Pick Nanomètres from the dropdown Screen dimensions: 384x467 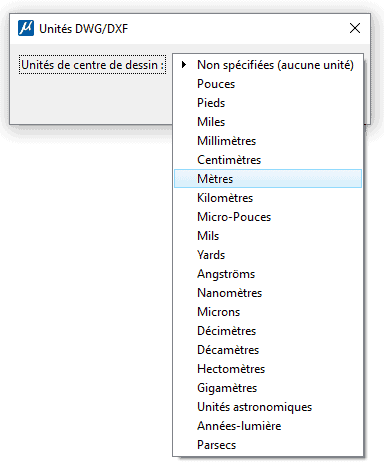click(268, 293)
